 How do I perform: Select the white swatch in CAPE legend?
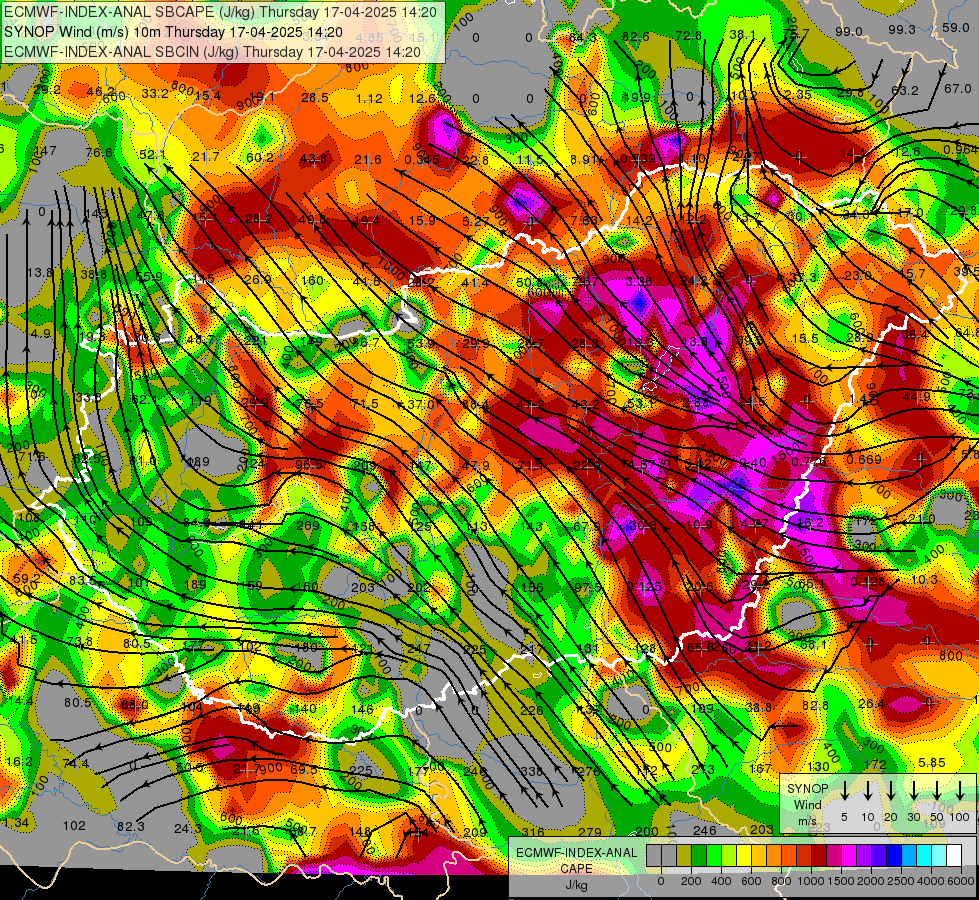(954, 856)
